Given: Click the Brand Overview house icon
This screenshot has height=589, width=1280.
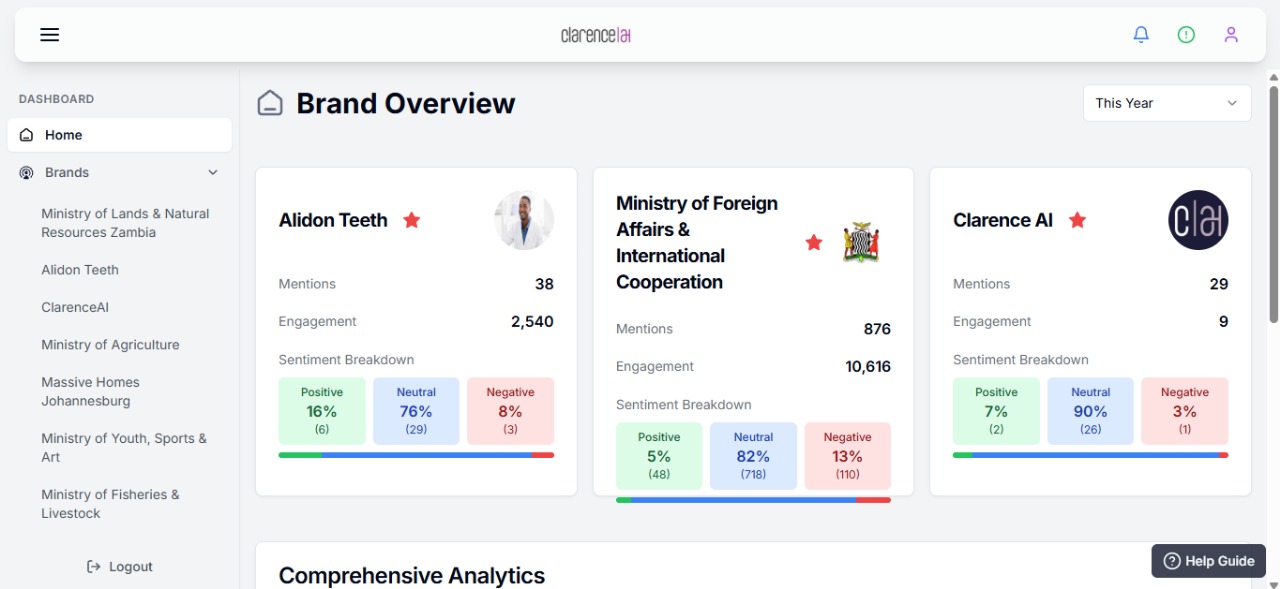Looking at the screenshot, I should point(270,102).
